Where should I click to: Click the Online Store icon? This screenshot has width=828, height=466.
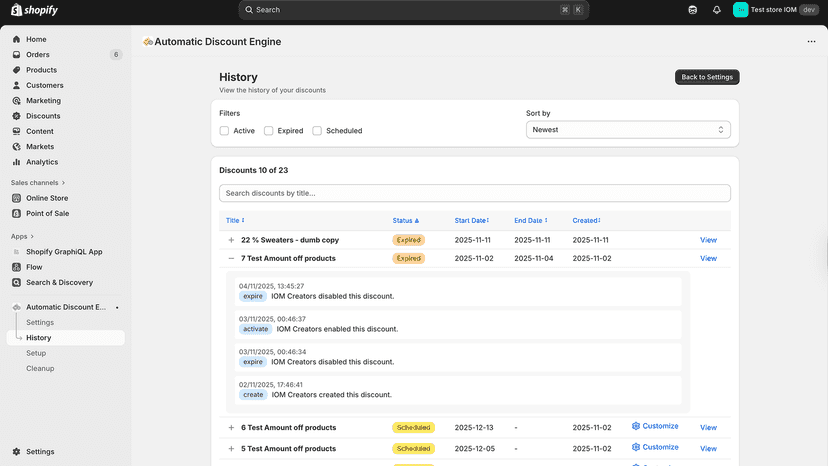pyautogui.click(x=16, y=198)
